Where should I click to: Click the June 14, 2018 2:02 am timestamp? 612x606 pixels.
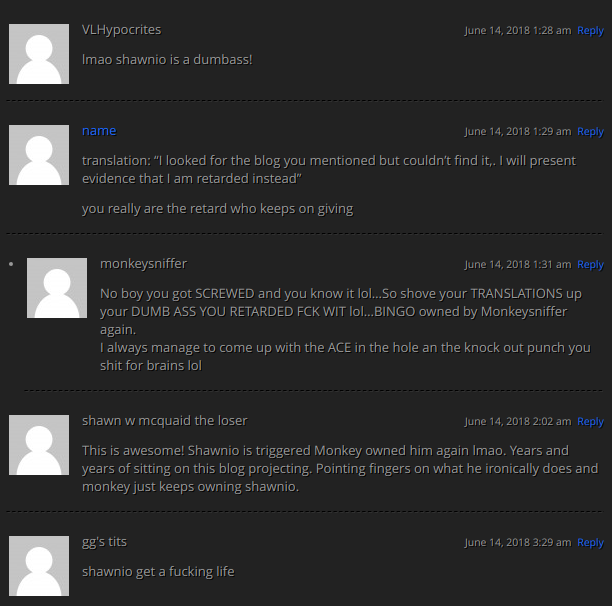click(518, 421)
